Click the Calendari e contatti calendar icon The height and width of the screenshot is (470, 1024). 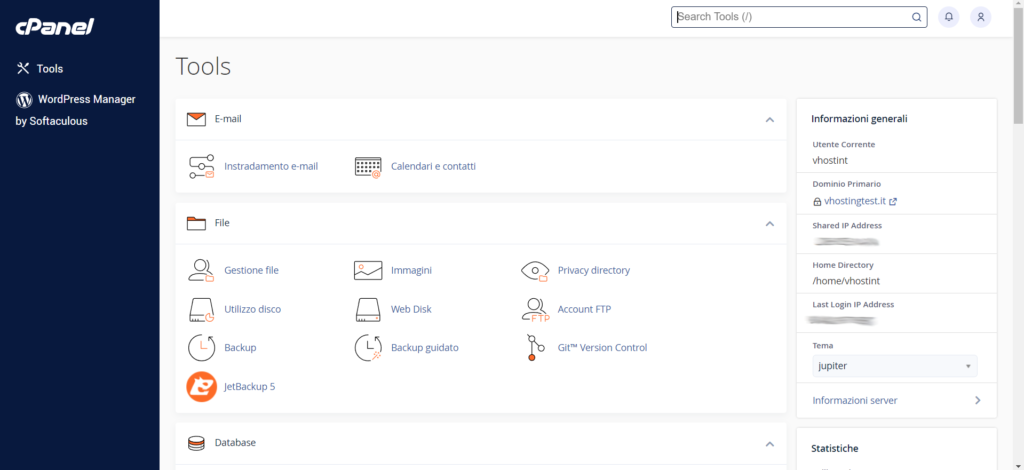pyautogui.click(x=368, y=167)
